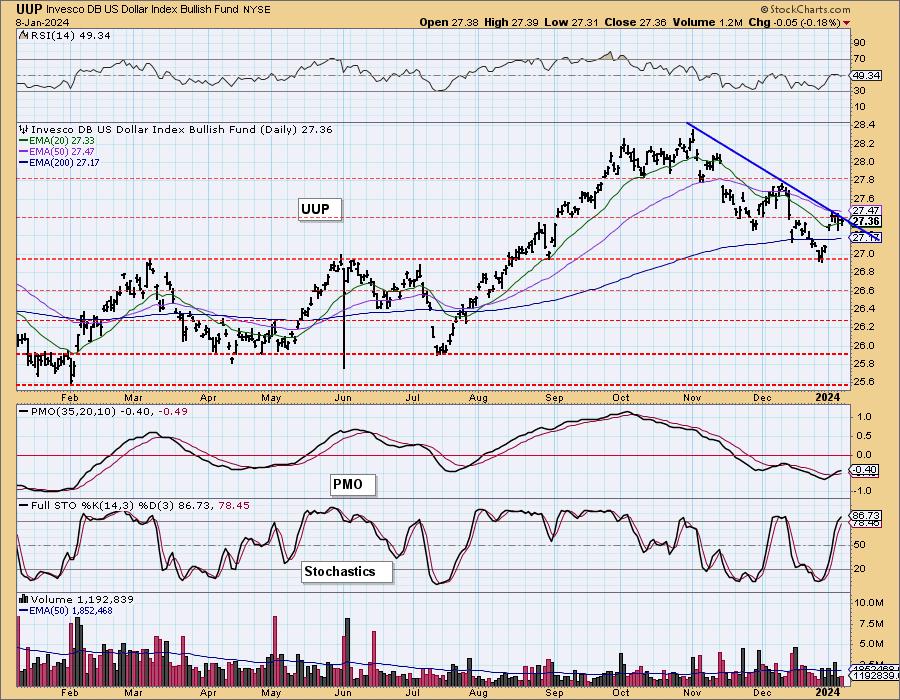Click the volume EMA(50) 1,852,468 legend
Image resolution: width=900 pixels, height=700 pixels.
[67, 610]
